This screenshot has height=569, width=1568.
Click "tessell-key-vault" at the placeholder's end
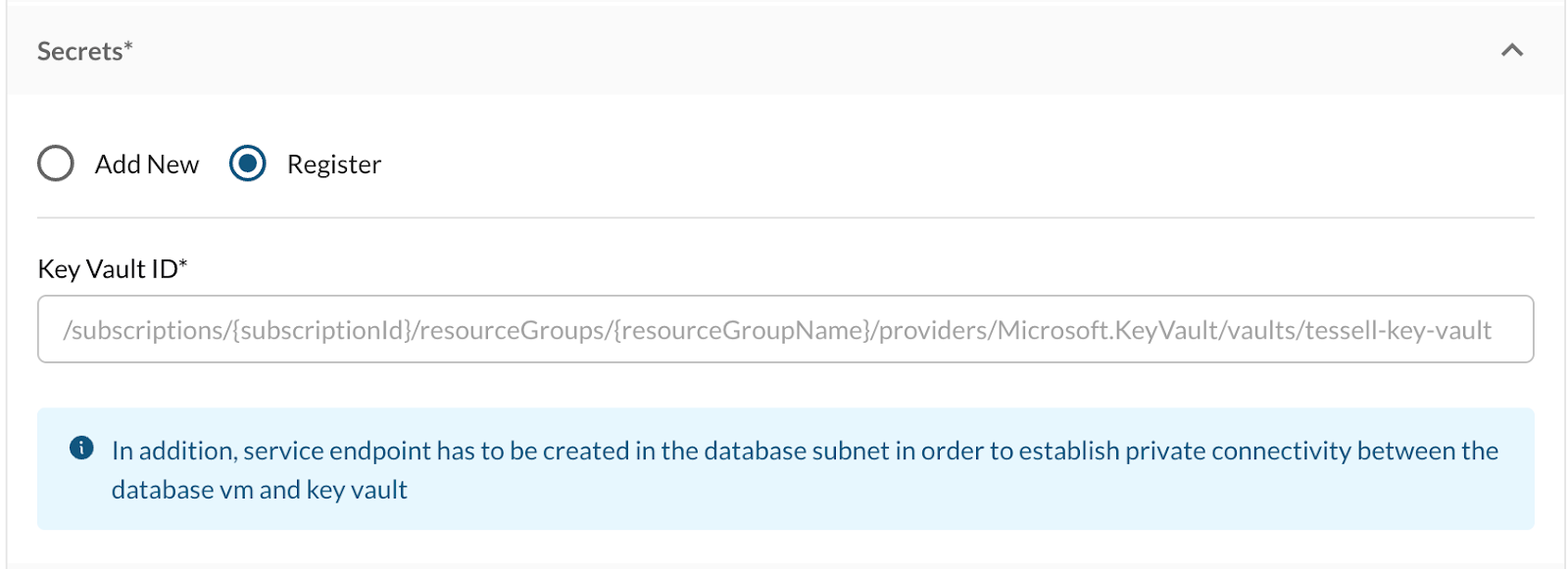click(1397, 331)
